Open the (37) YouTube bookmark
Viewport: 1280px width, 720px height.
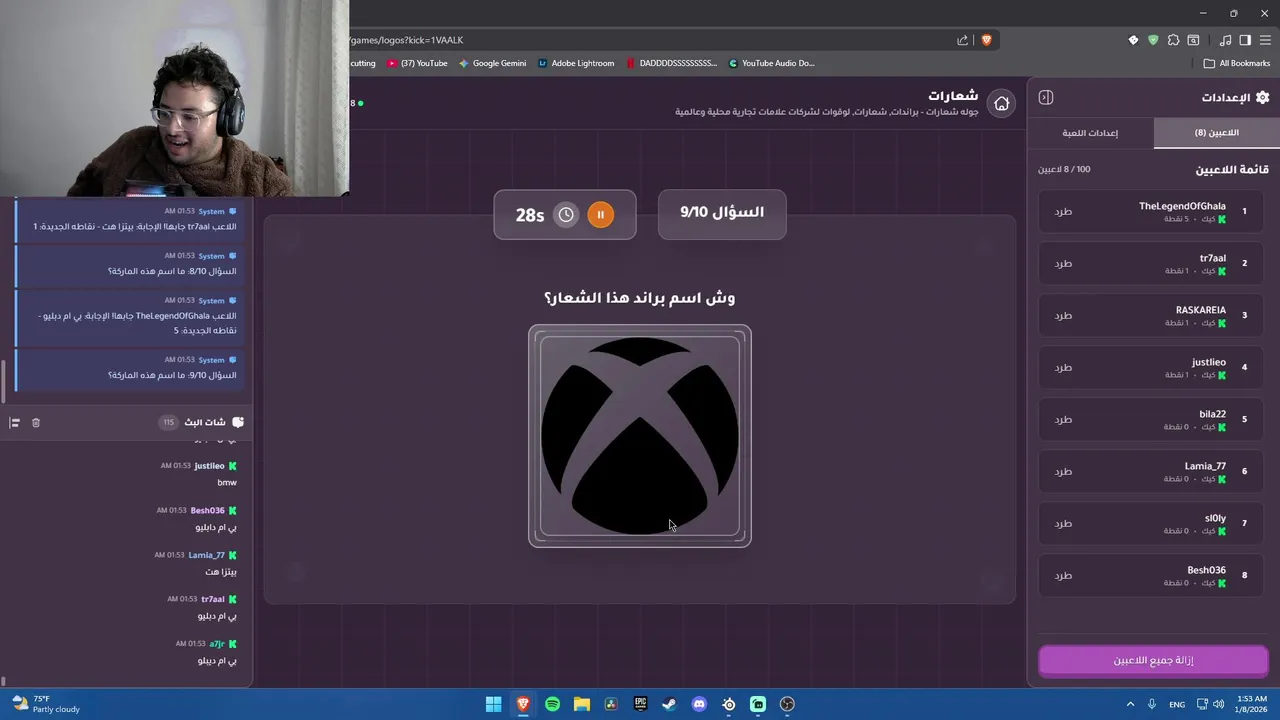coord(417,63)
